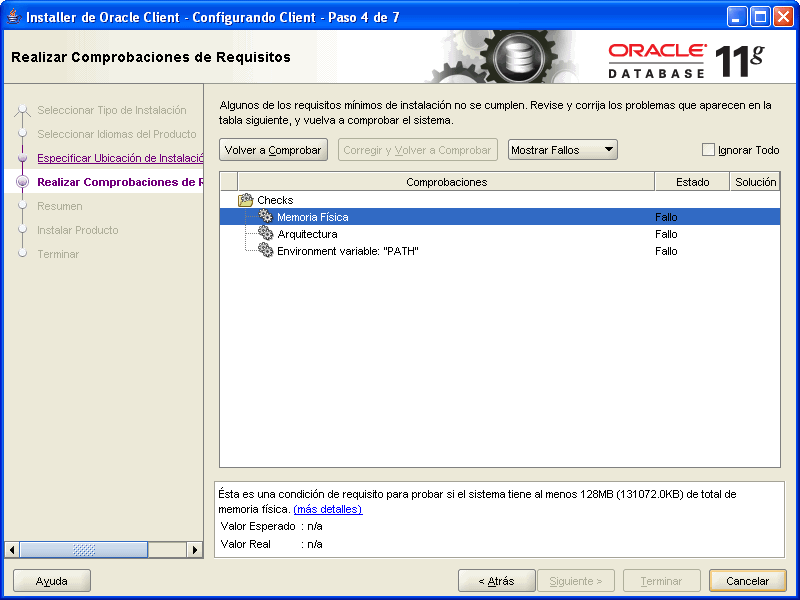Open the Especificar Ubicación de Instalación step

[120, 158]
